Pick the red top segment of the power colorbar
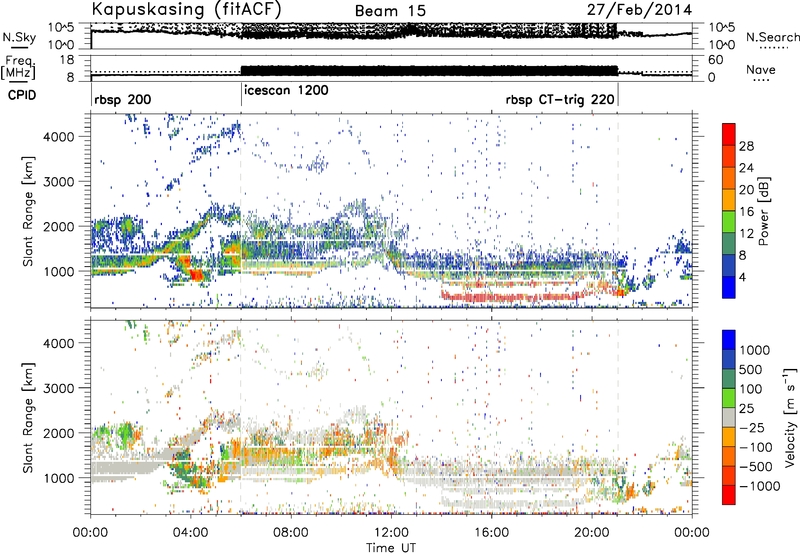Screen dimensions: 800x554 729,134
